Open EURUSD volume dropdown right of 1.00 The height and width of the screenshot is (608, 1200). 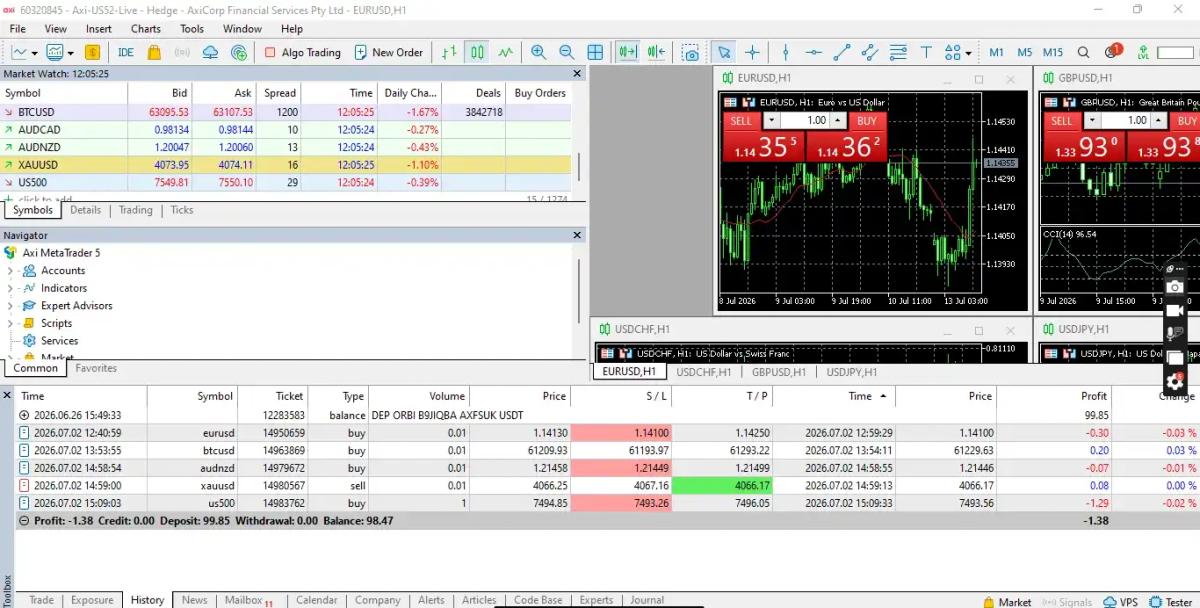point(839,121)
